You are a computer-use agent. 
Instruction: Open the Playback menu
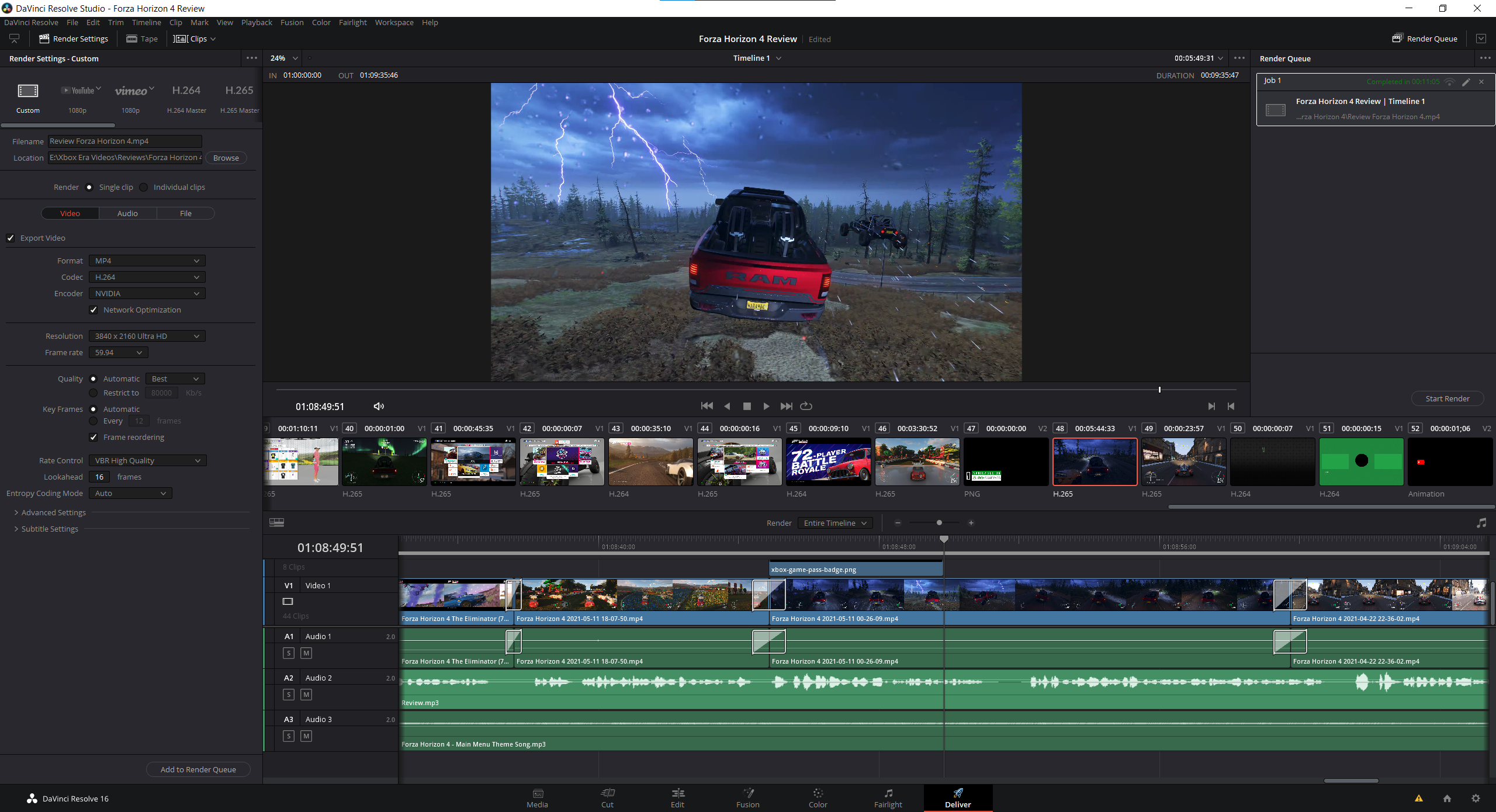[x=257, y=22]
